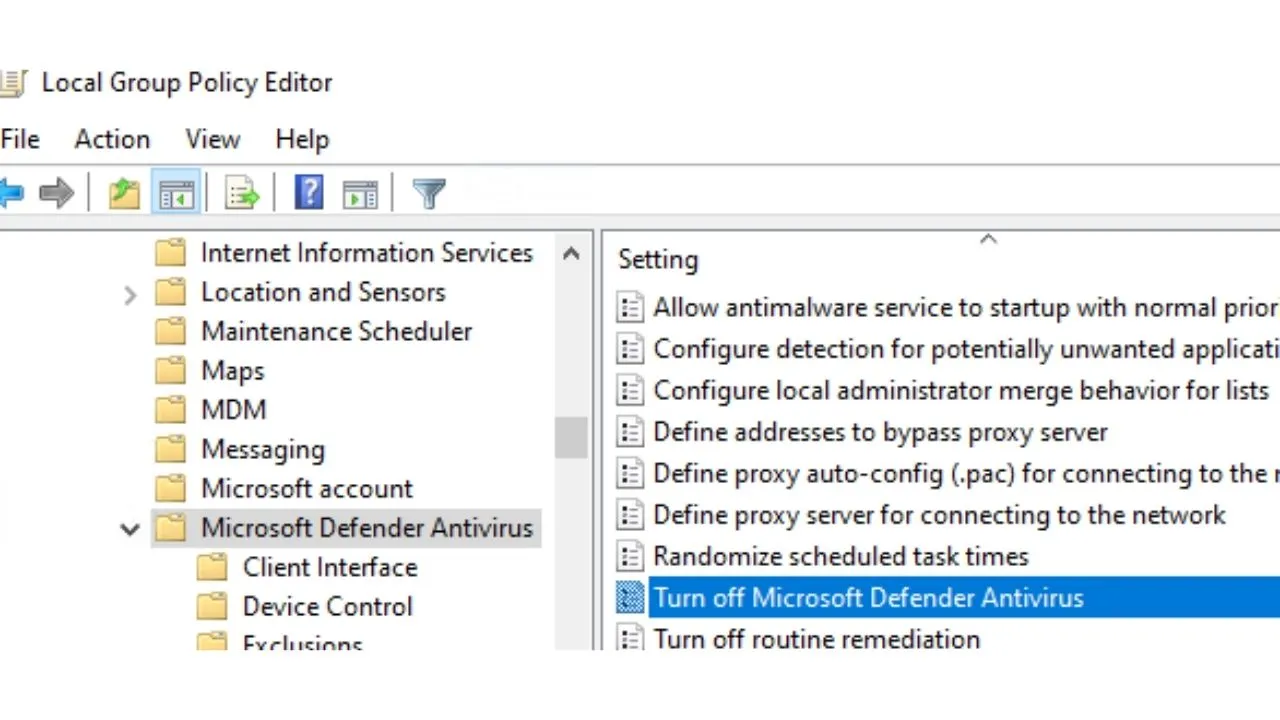Click the Setting column header
The image size is (1280, 720).
(658, 260)
